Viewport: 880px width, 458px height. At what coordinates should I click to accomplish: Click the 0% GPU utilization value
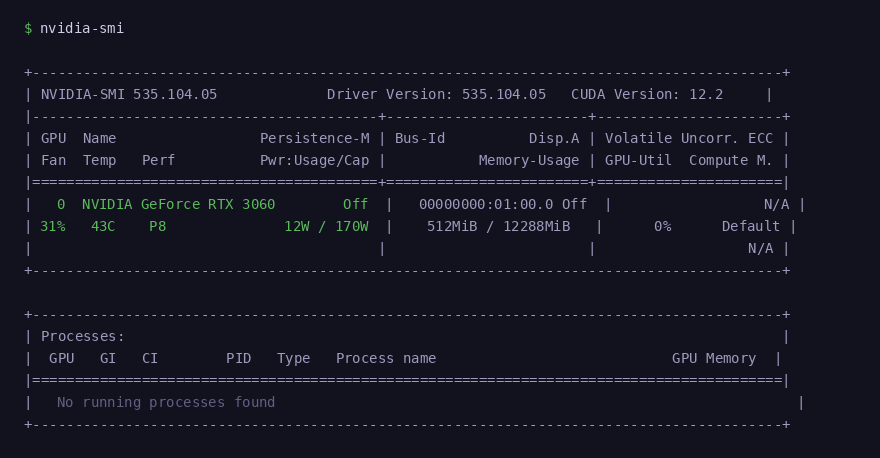coord(662,226)
